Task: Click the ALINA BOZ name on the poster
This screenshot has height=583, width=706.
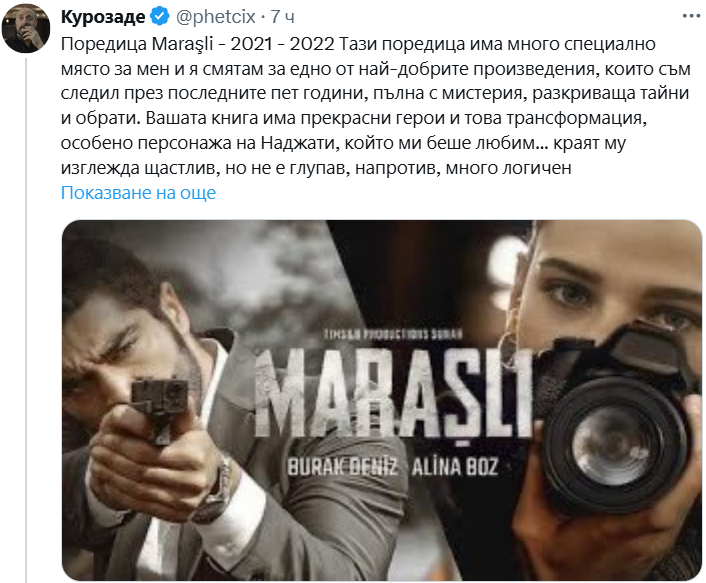Action: coord(455,467)
